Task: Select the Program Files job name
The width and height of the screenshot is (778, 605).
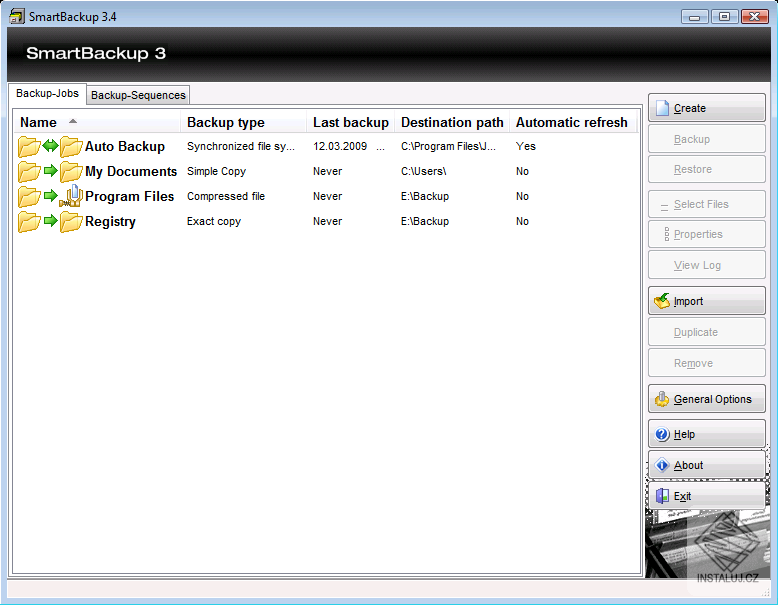Action: [130, 197]
